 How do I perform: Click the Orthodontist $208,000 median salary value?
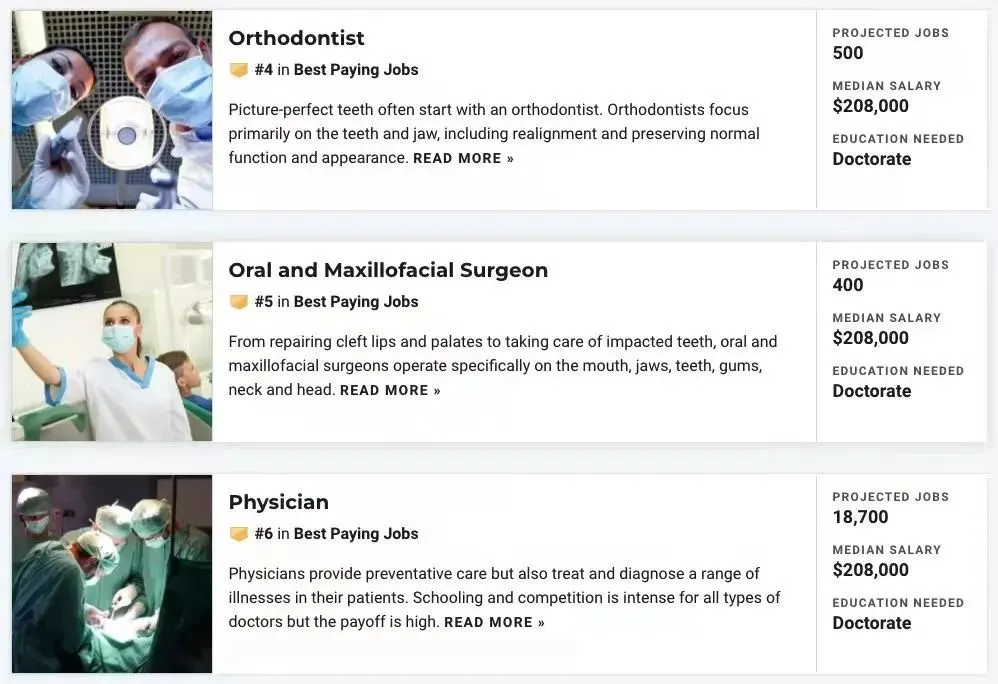pos(870,106)
